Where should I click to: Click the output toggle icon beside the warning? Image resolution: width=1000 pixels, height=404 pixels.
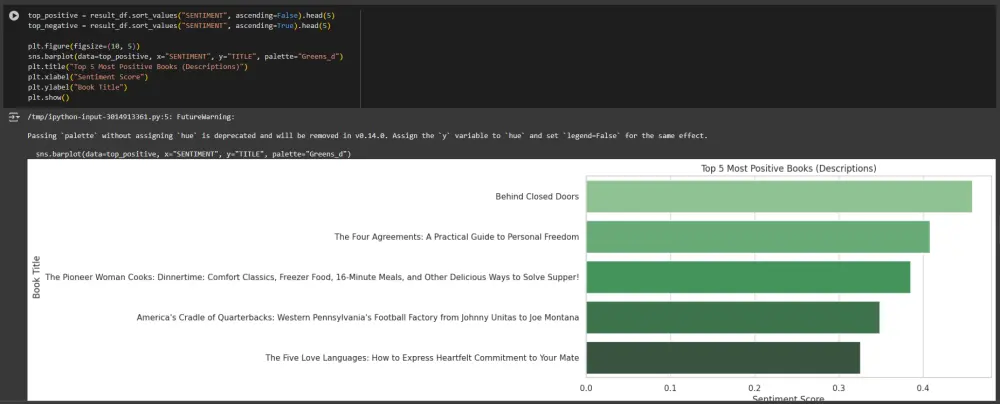point(14,117)
